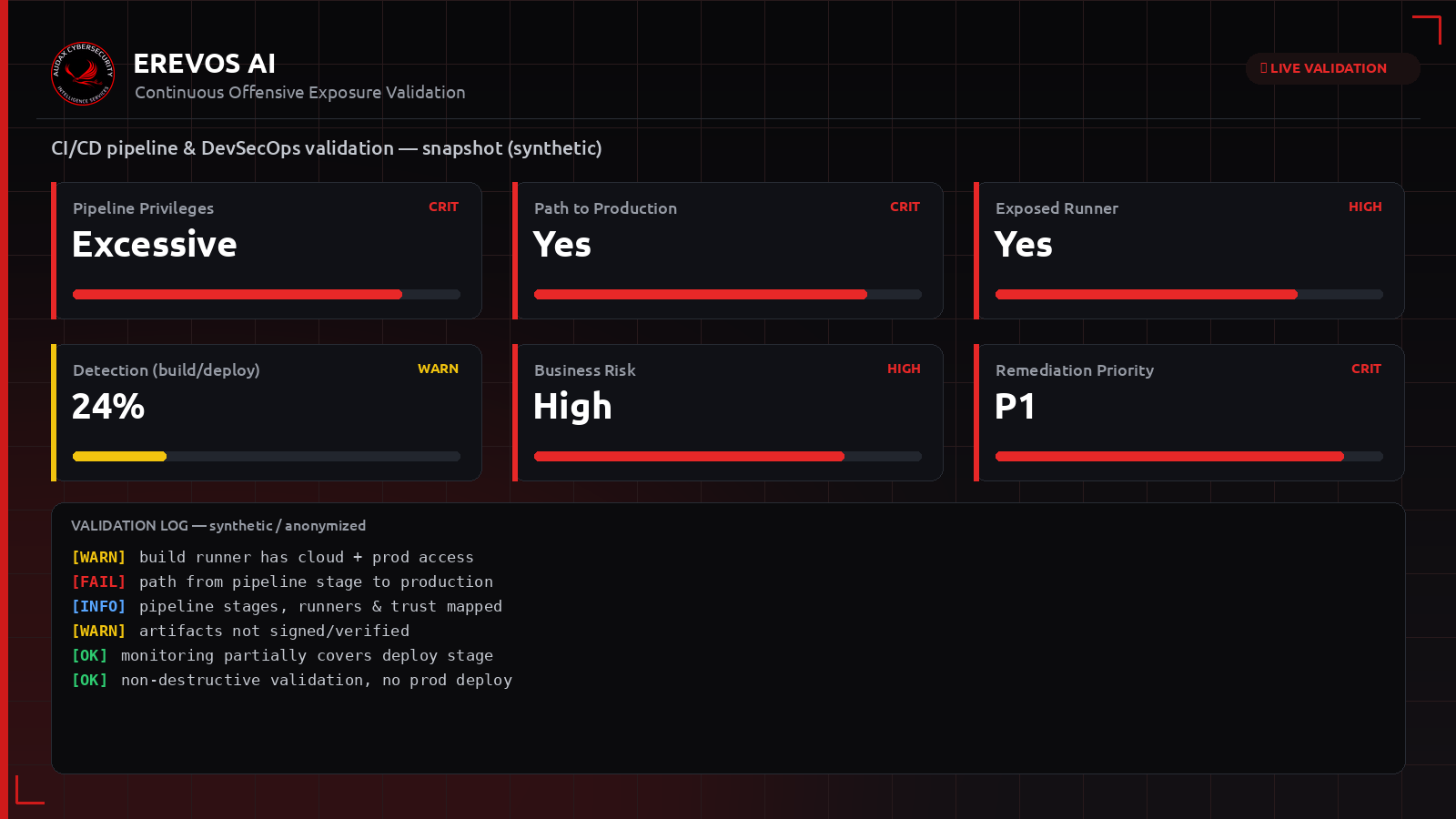The width and height of the screenshot is (1456, 819).
Task: Click the Excessive value text
Action: tap(155, 245)
